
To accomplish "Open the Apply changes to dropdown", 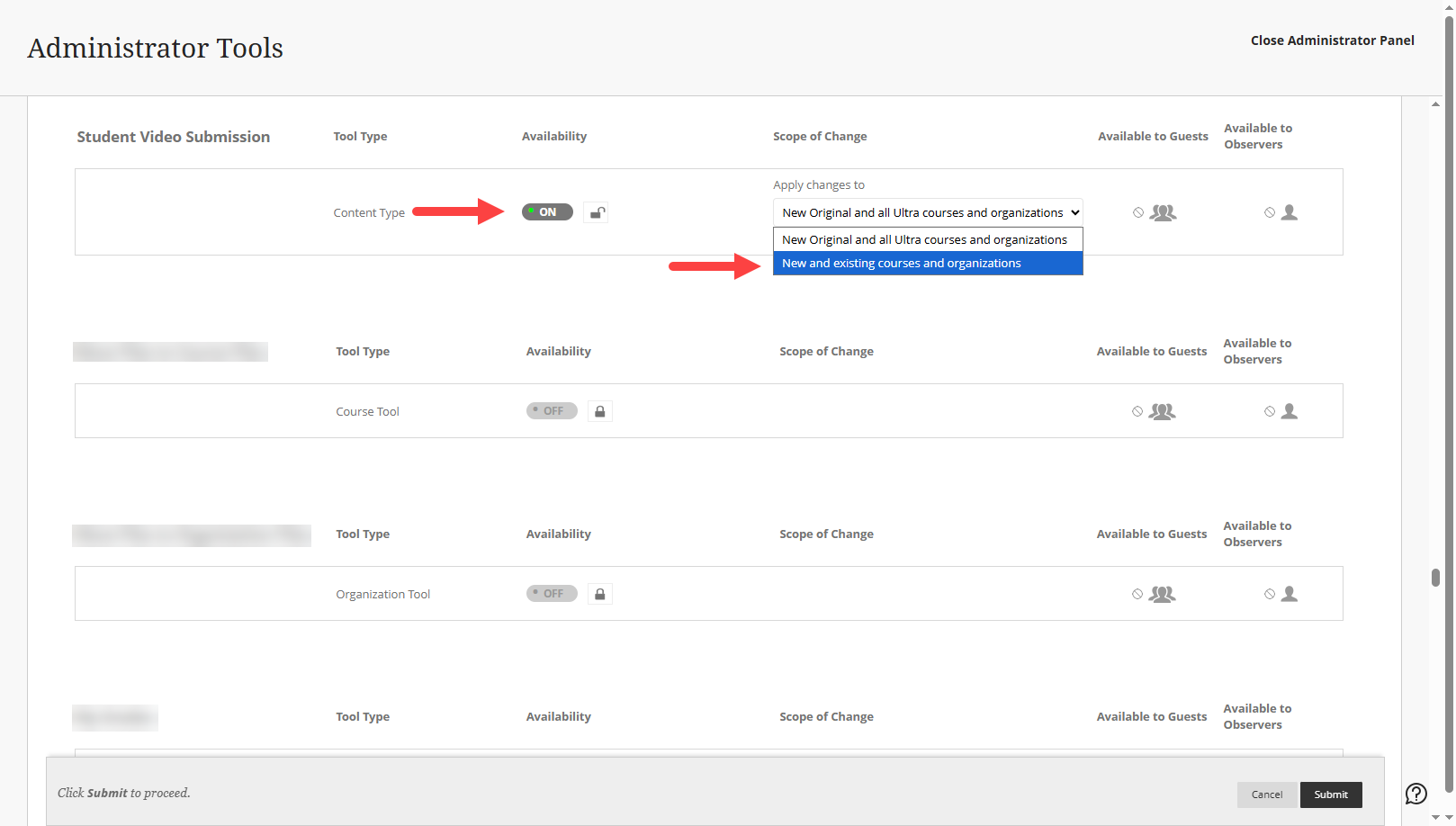I will click(x=928, y=212).
